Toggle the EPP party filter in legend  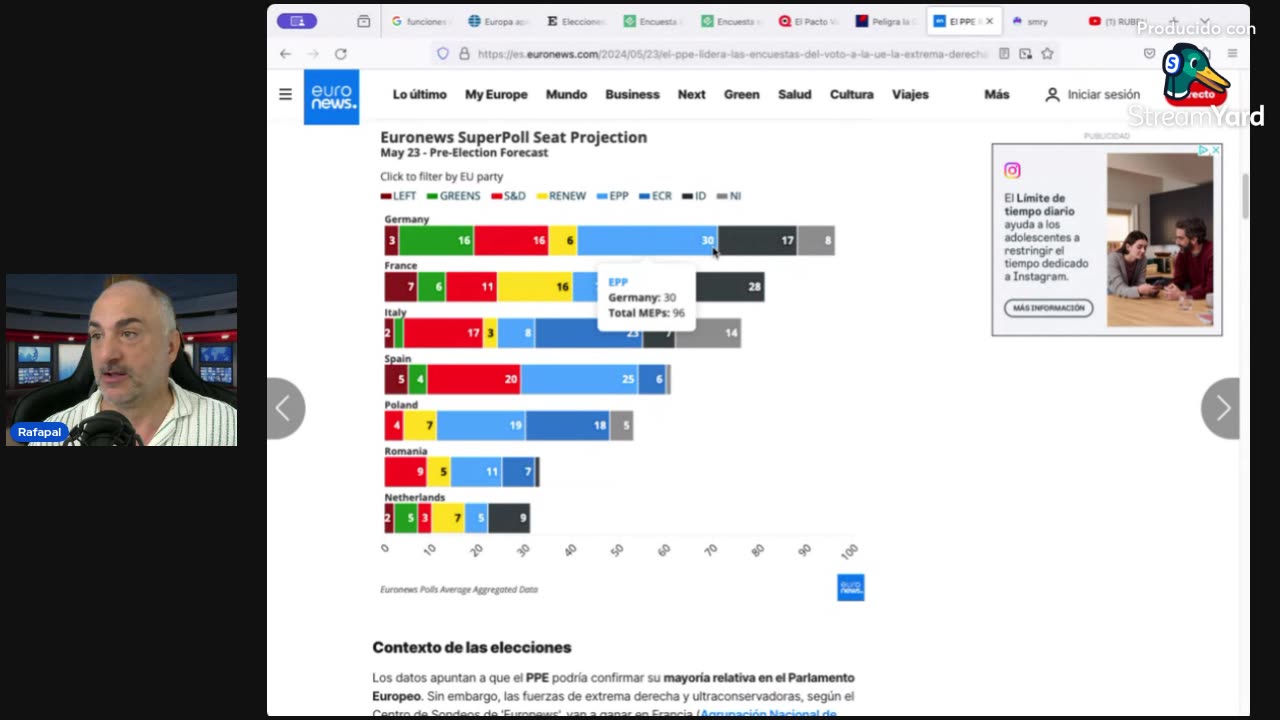612,196
